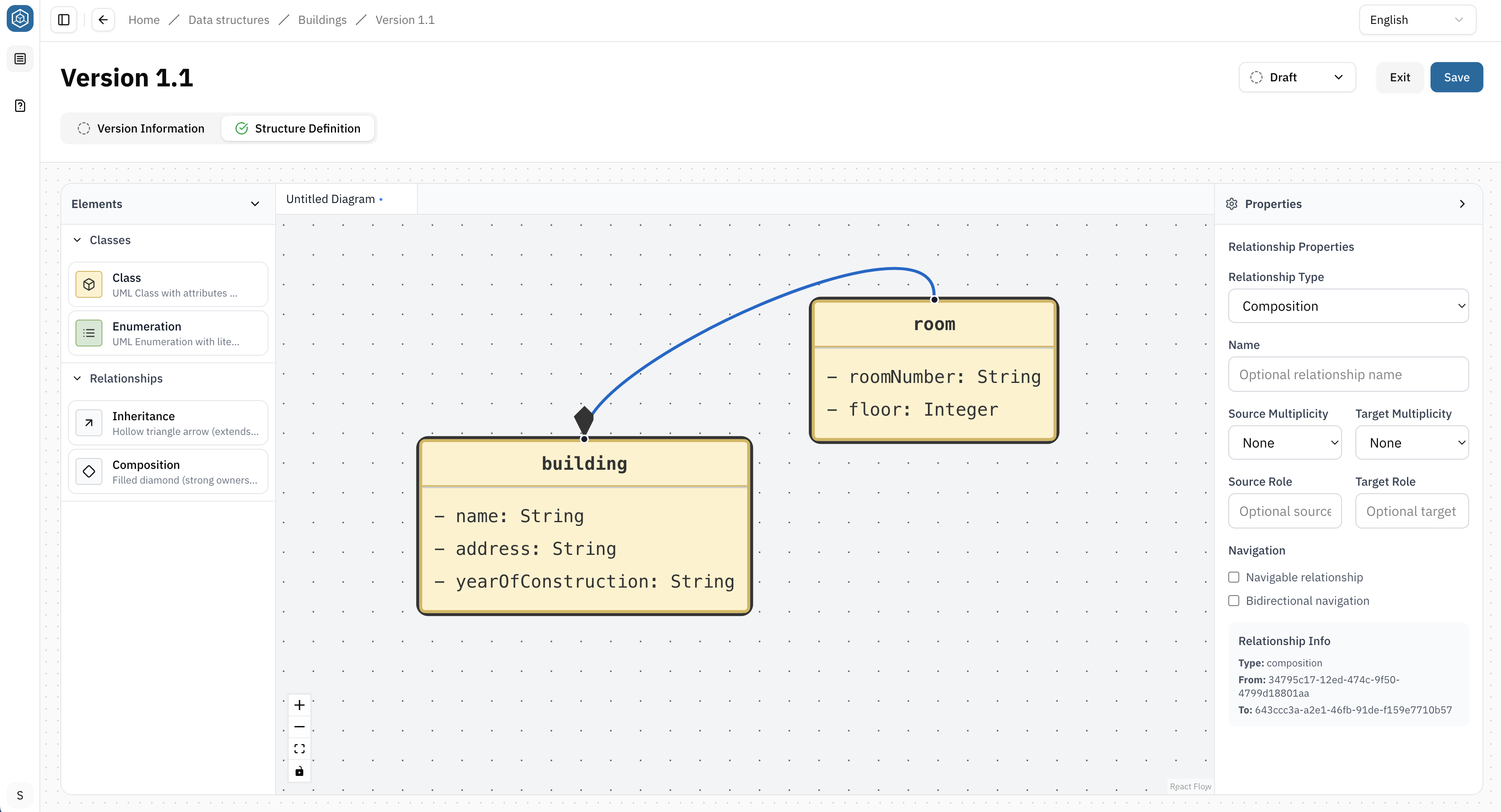Viewport: 1501px width, 812px height.
Task: Zoom out on the diagram canvas
Action: pyautogui.click(x=300, y=727)
